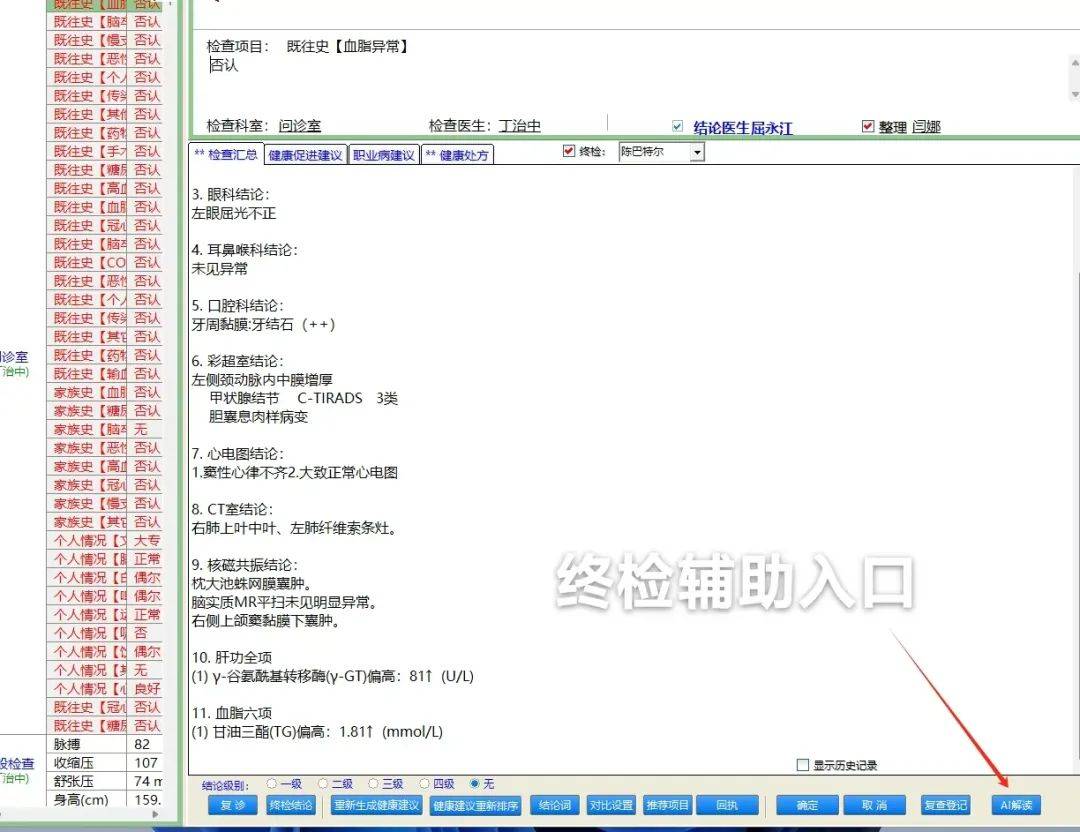Click the 终检结论 button
Image resolution: width=1080 pixels, height=832 pixels.
[x=291, y=805]
